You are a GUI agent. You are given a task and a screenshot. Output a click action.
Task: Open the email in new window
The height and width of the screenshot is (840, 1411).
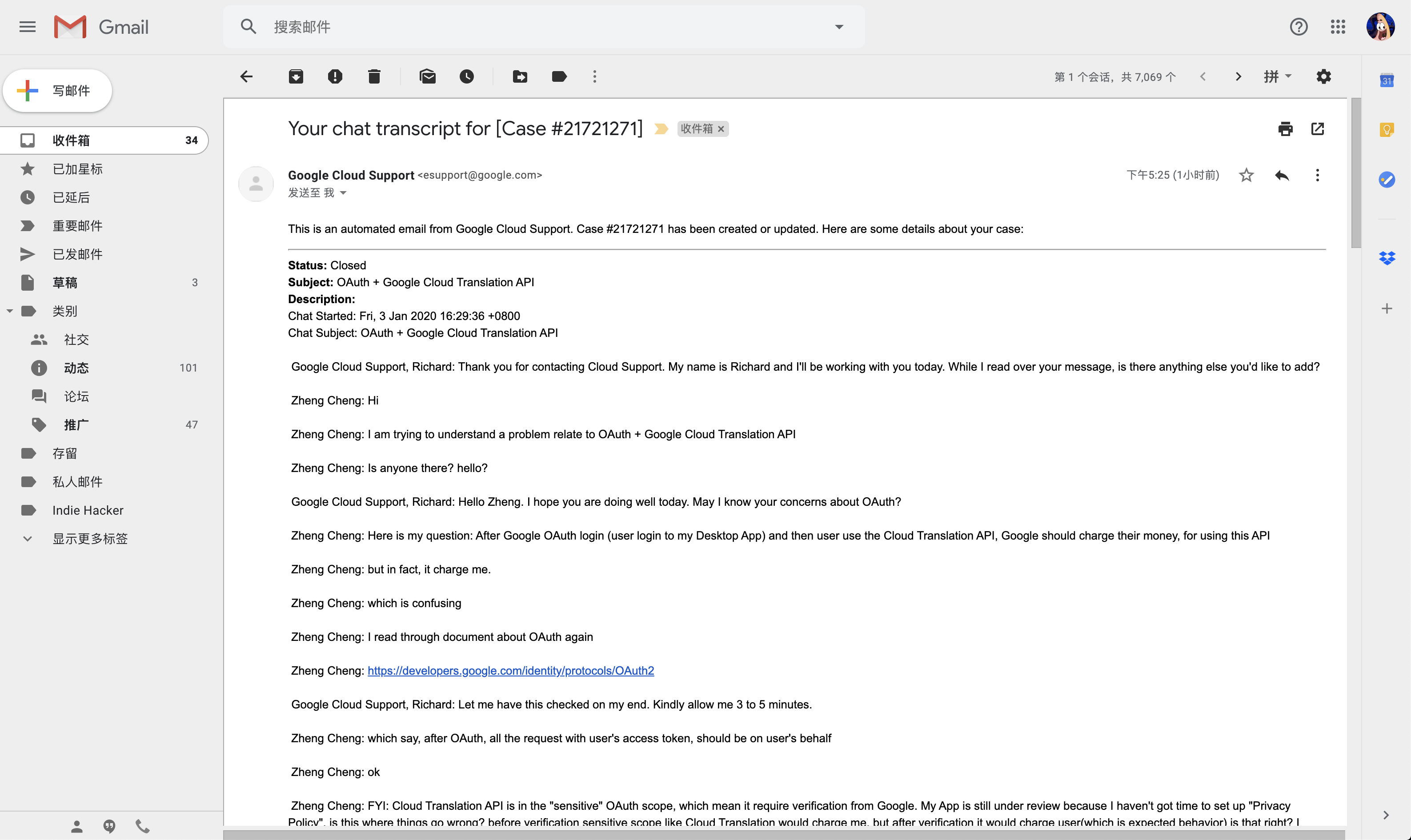click(x=1318, y=129)
